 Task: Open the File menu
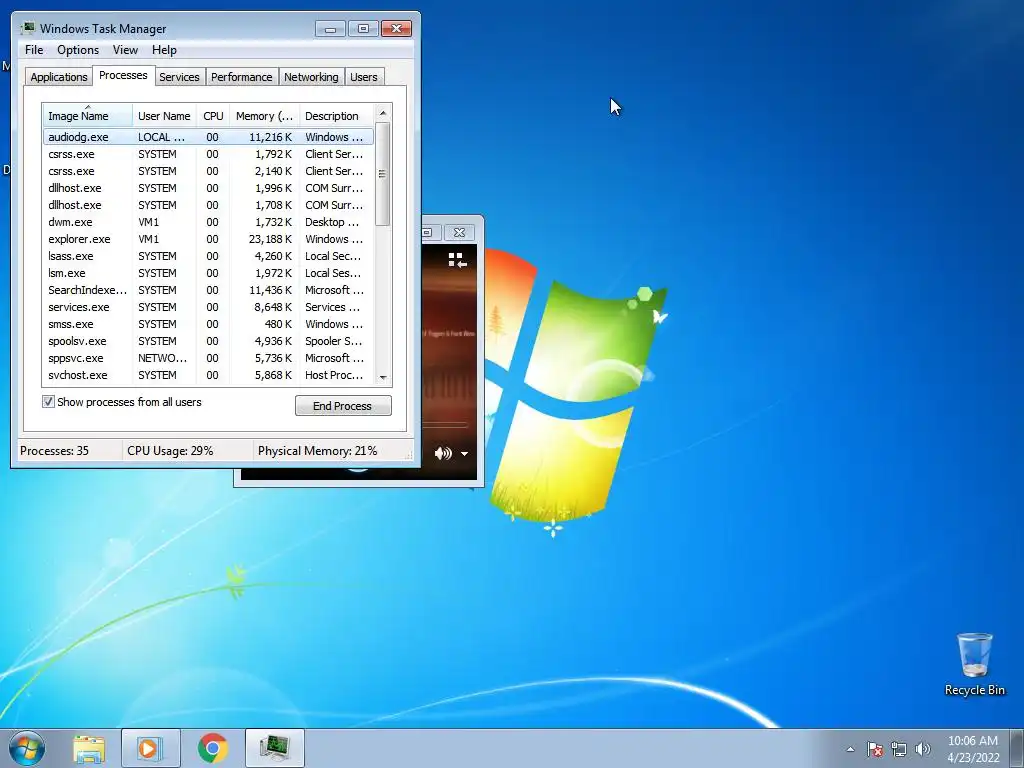[x=34, y=50]
